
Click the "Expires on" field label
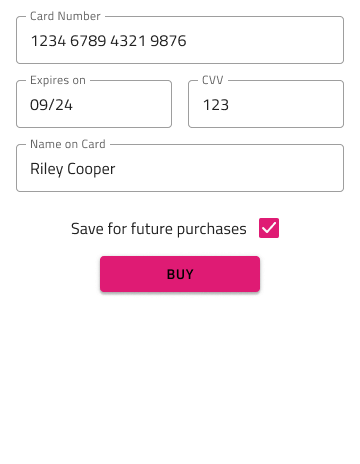click(x=58, y=80)
